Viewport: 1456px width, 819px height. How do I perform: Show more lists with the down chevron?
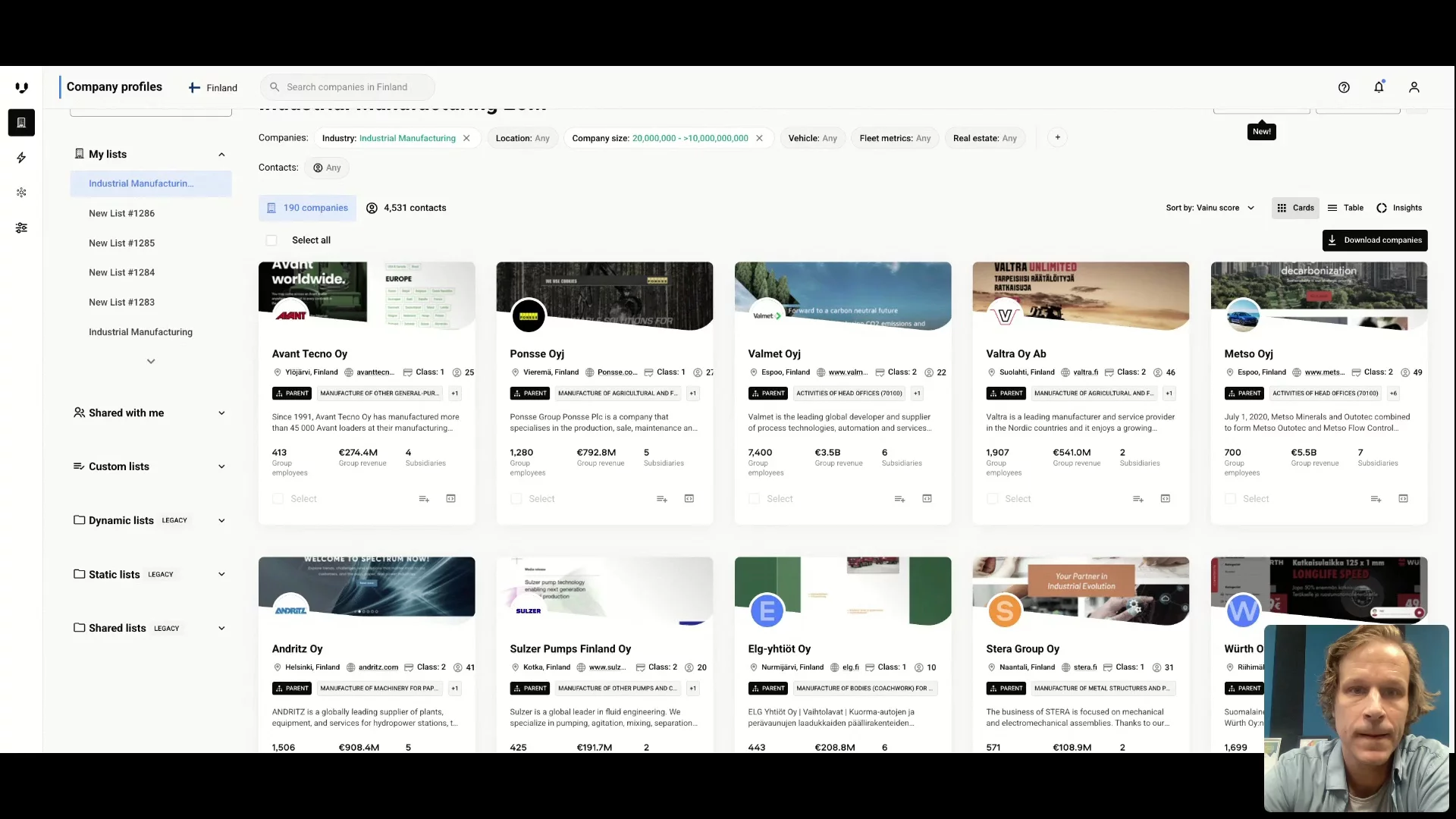(151, 362)
